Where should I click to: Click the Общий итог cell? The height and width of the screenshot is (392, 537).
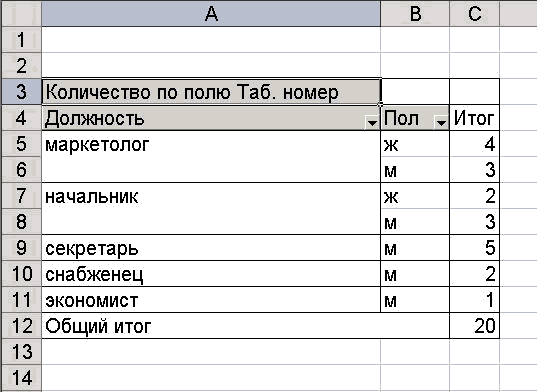[x=245, y=326]
